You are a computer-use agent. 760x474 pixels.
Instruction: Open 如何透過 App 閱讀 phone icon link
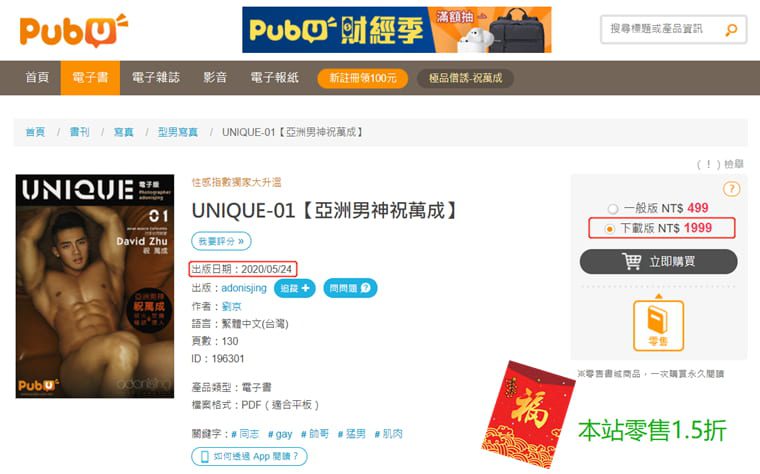pyautogui.click(x=249, y=456)
